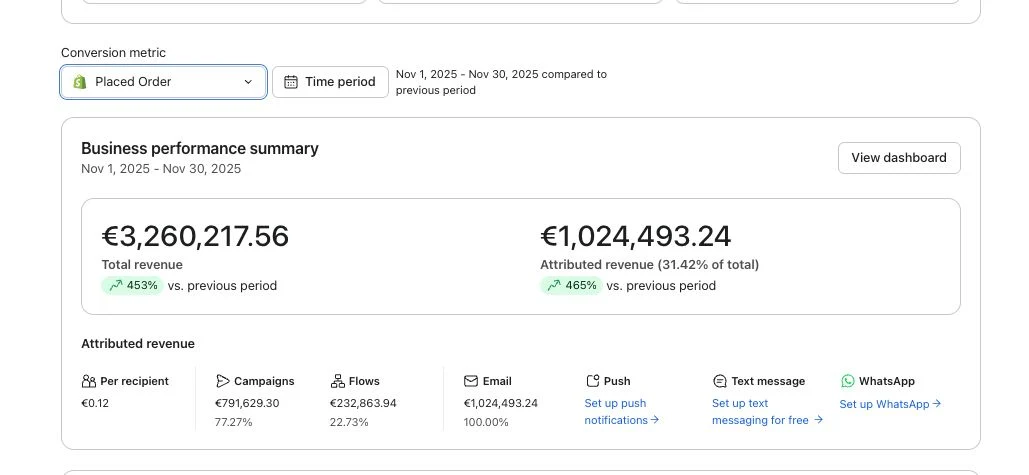Viewport: 1029px width, 475px height.
Task: Expand the dropdown chevron next to Placed Order
Action: coord(248,82)
